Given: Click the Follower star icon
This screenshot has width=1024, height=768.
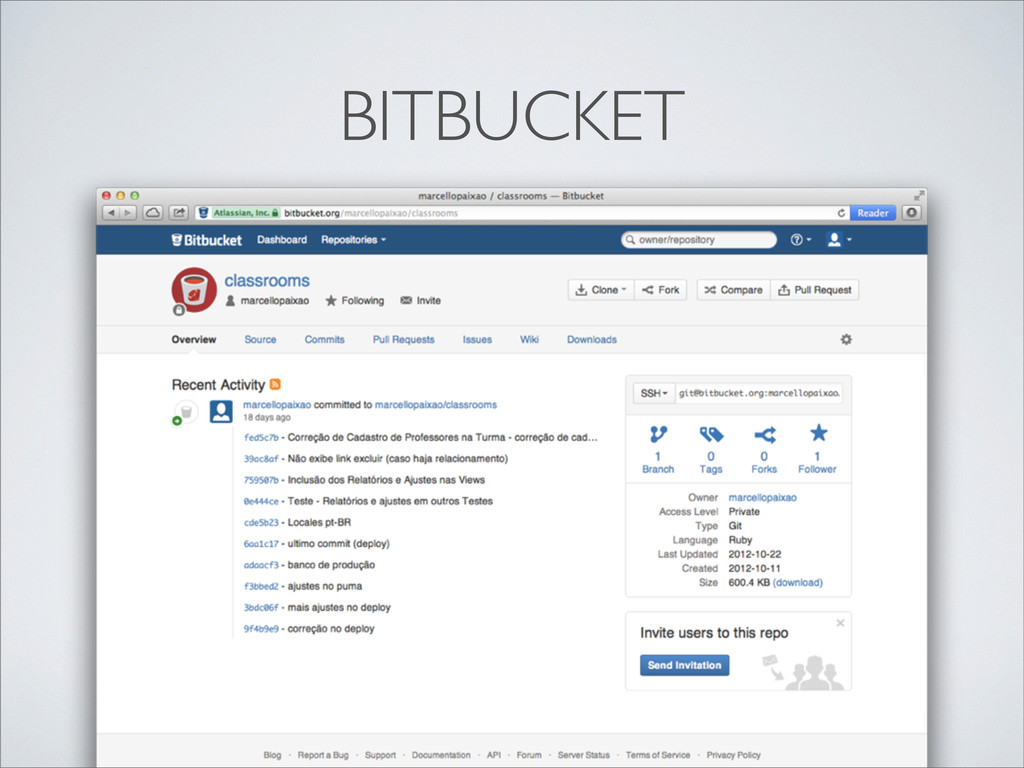Looking at the screenshot, I should click(818, 433).
